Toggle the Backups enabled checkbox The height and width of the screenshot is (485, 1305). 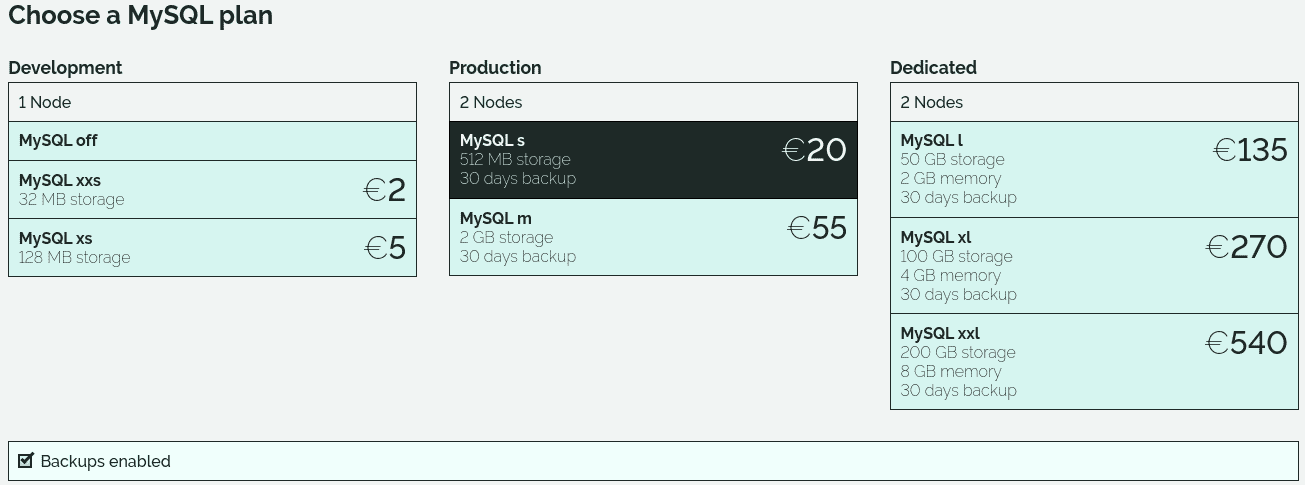click(x=27, y=461)
